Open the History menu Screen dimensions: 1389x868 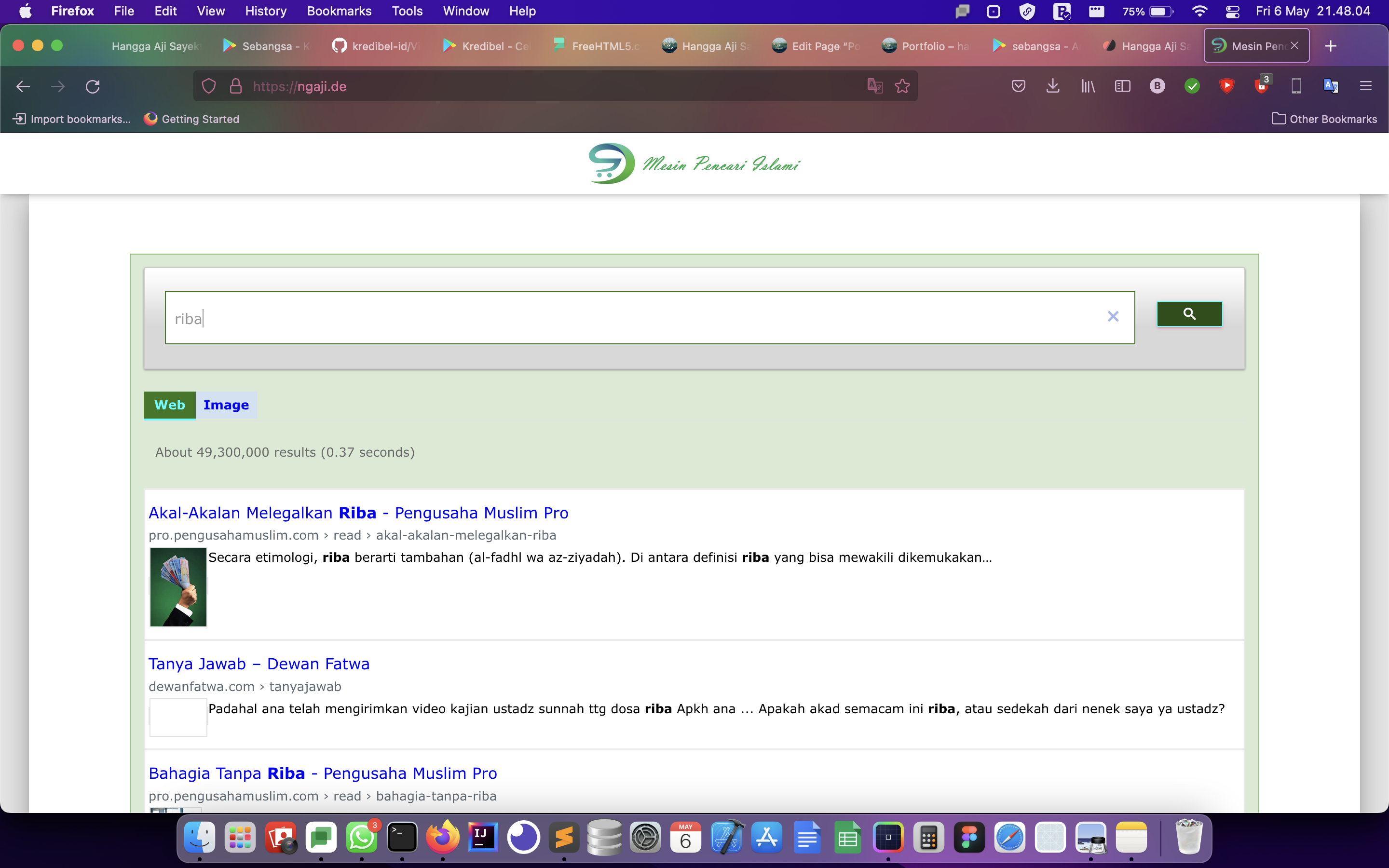coord(265,11)
